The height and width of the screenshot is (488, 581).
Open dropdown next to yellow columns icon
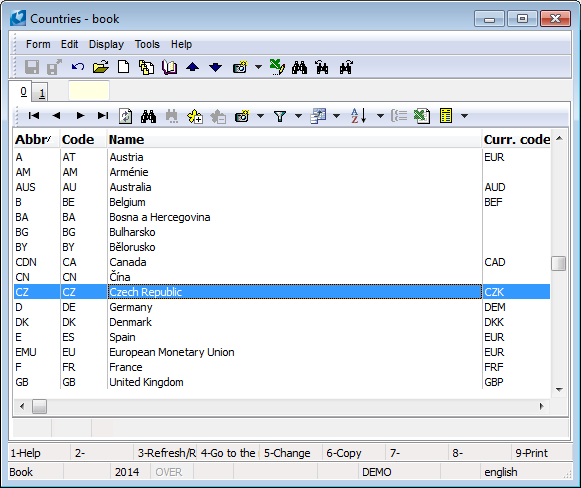click(464, 116)
